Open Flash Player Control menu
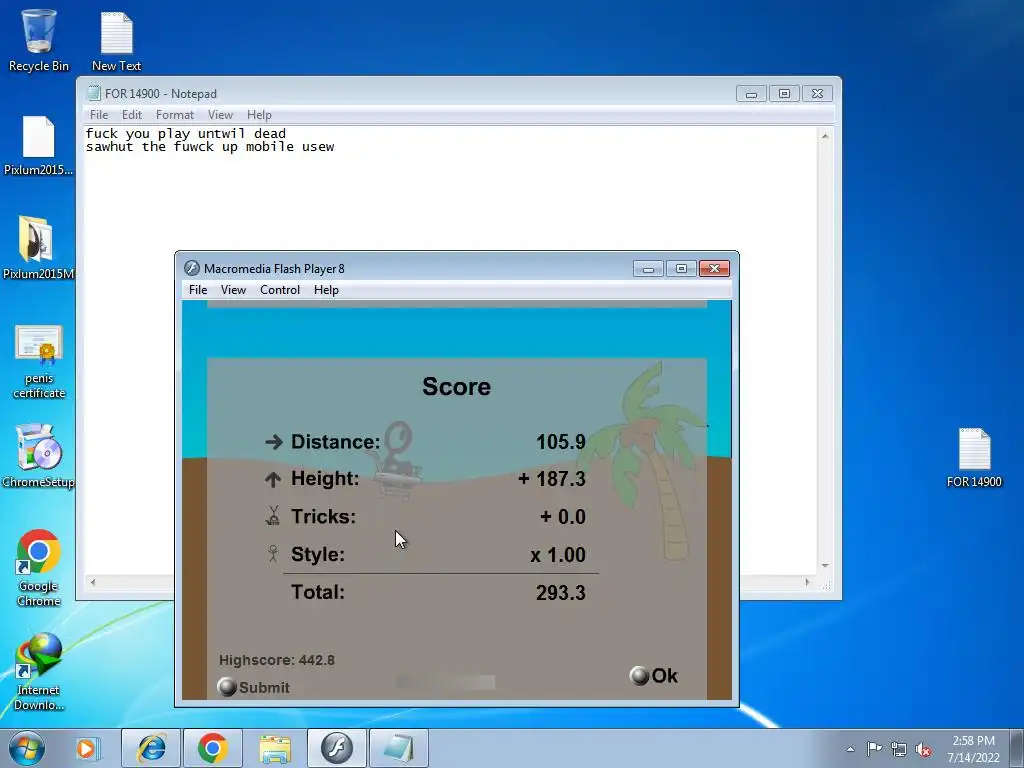Image resolution: width=1024 pixels, height=768 pixels. [x=280, y=290]
